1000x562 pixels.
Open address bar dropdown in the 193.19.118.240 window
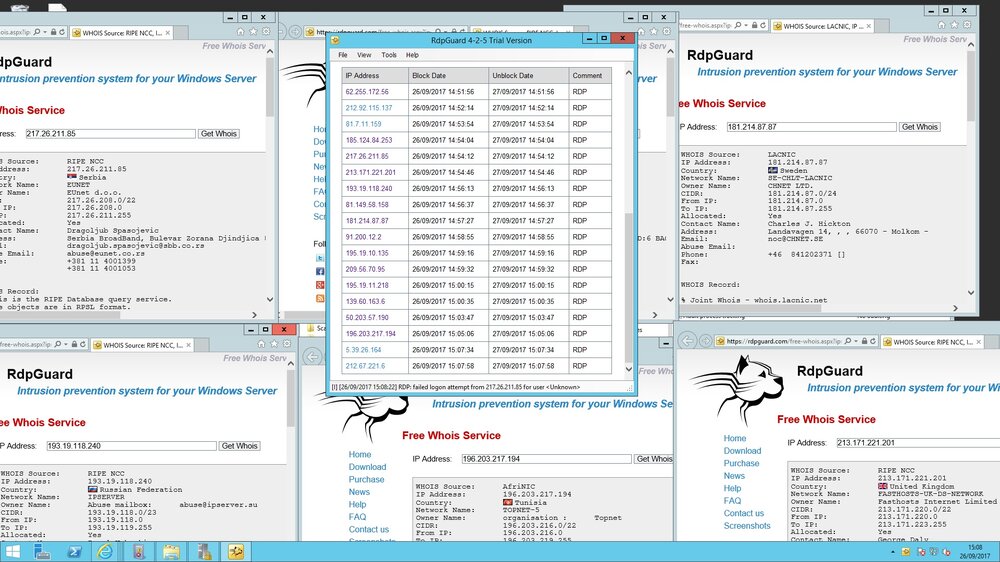tap(66, 344)
